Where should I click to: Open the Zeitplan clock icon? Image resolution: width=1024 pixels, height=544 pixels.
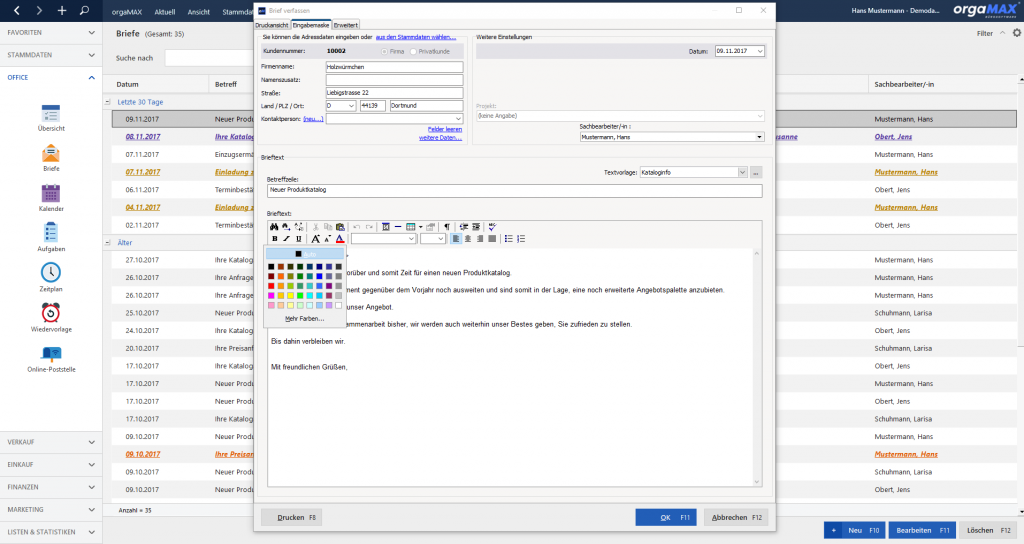51,278
